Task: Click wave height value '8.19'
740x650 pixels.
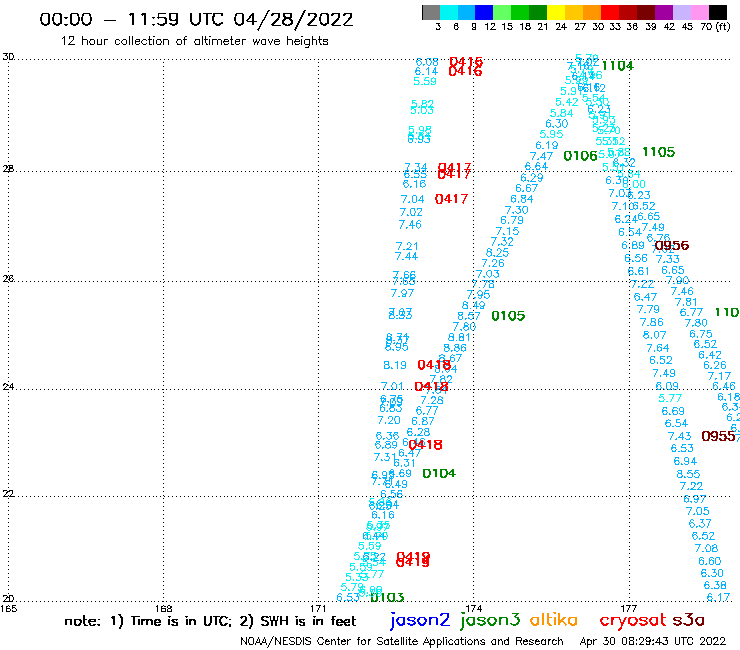Action: point(395,365)
